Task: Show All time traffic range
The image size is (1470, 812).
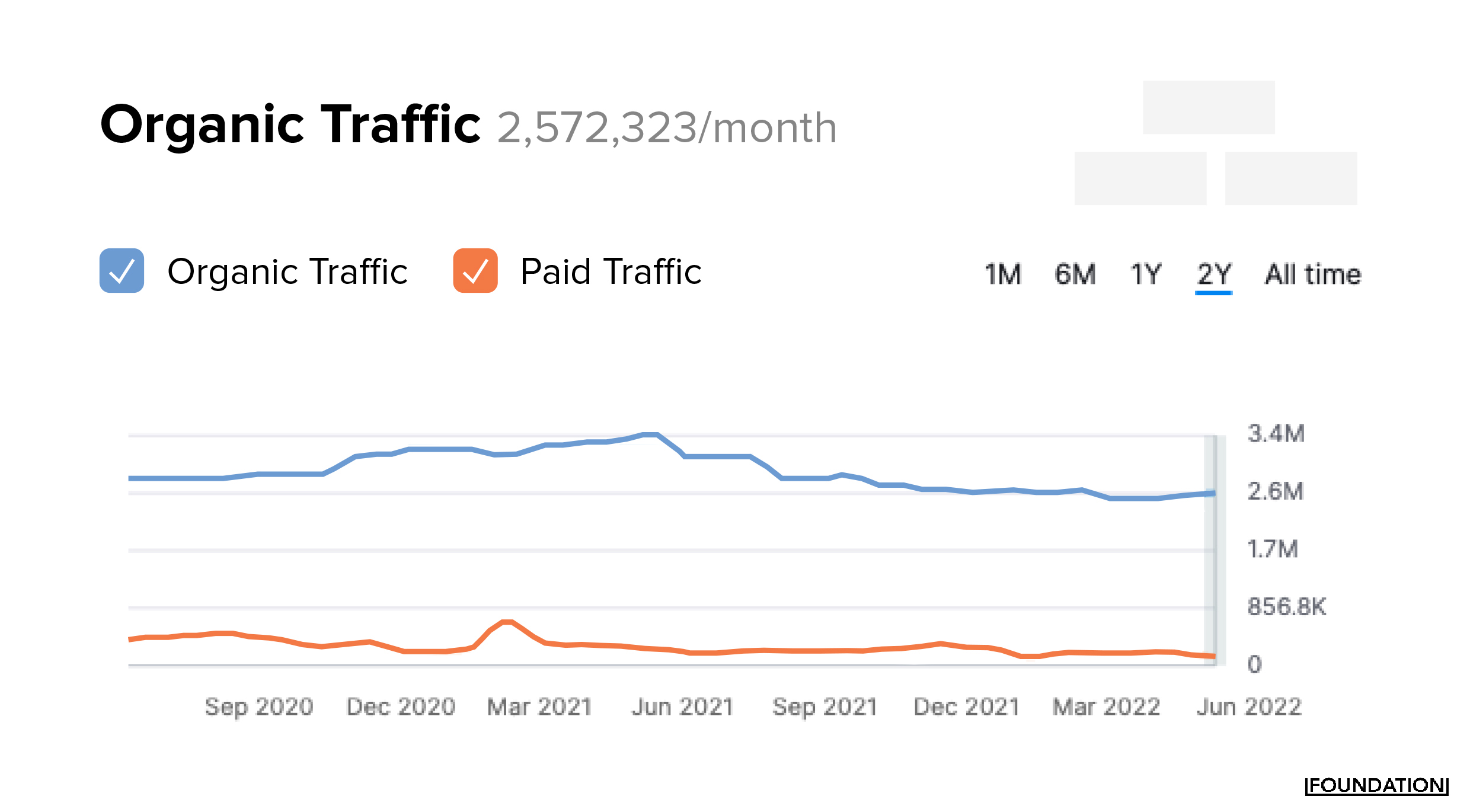Action: (x=1313, y=274)
